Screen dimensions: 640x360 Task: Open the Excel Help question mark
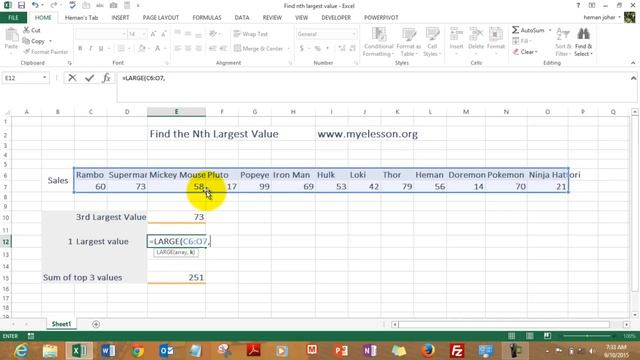tap(578, 6)
